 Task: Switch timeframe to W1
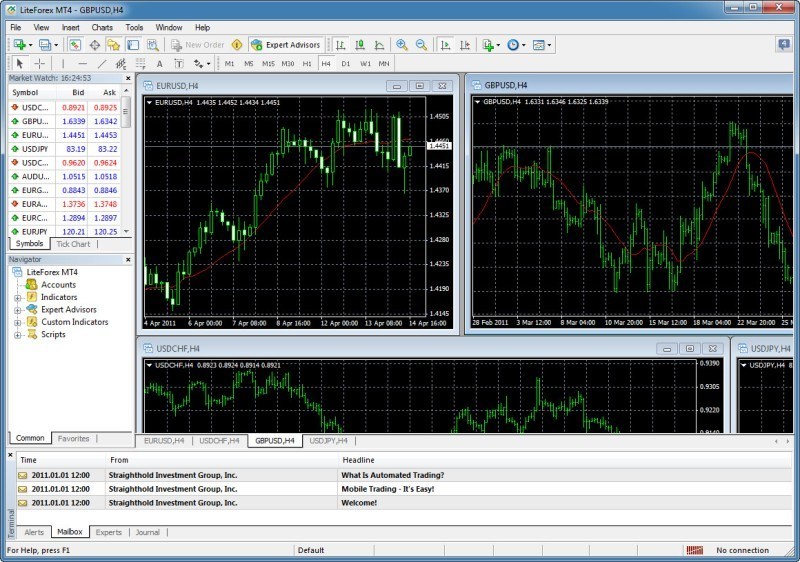point(365,64)
